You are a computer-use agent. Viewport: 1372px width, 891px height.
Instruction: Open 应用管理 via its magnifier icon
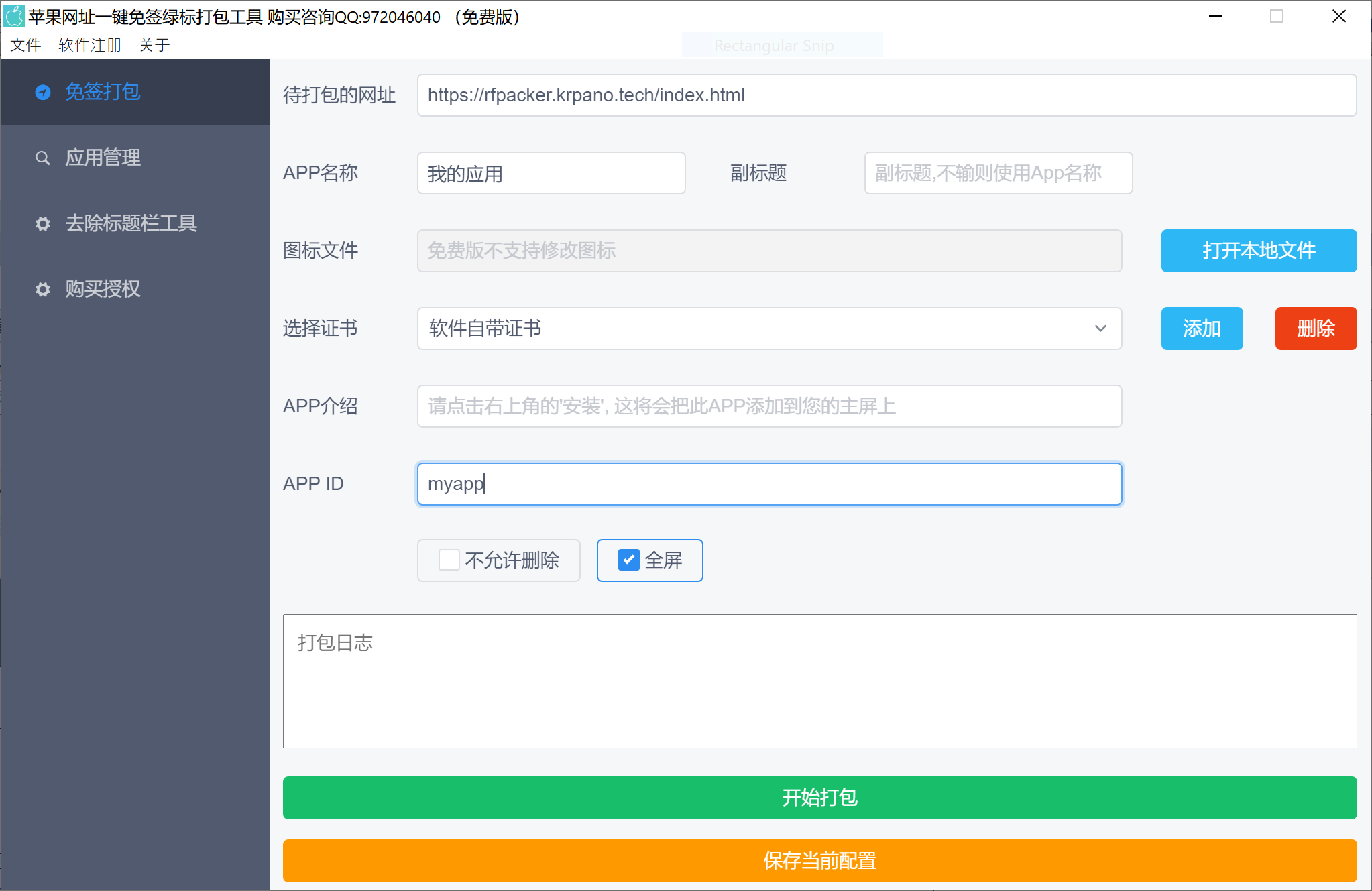(43, 158)
